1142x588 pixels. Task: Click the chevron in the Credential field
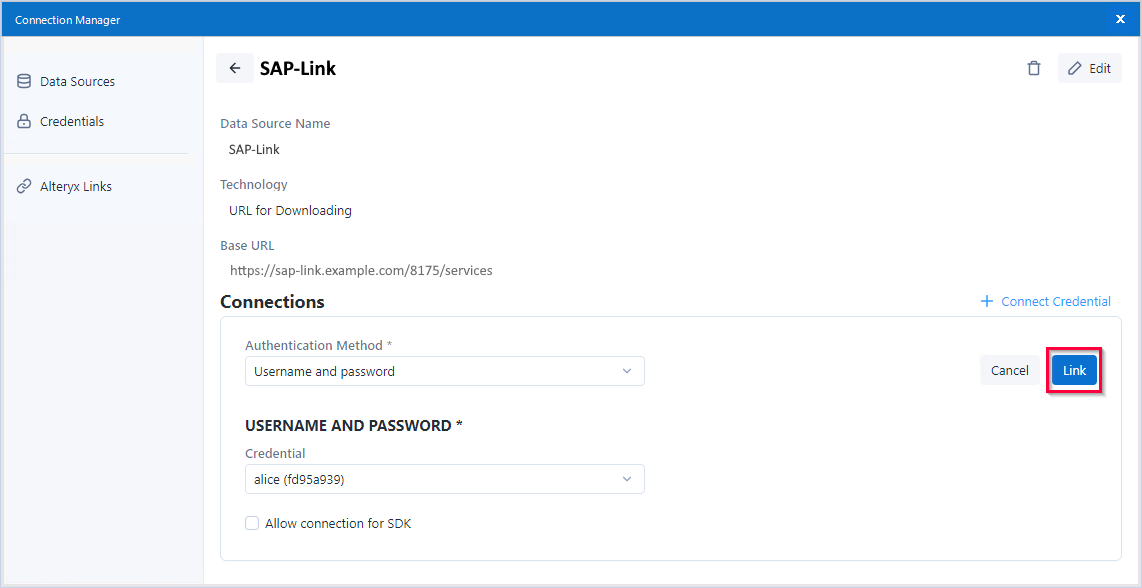pyautogui.click(x=627, y=480)
